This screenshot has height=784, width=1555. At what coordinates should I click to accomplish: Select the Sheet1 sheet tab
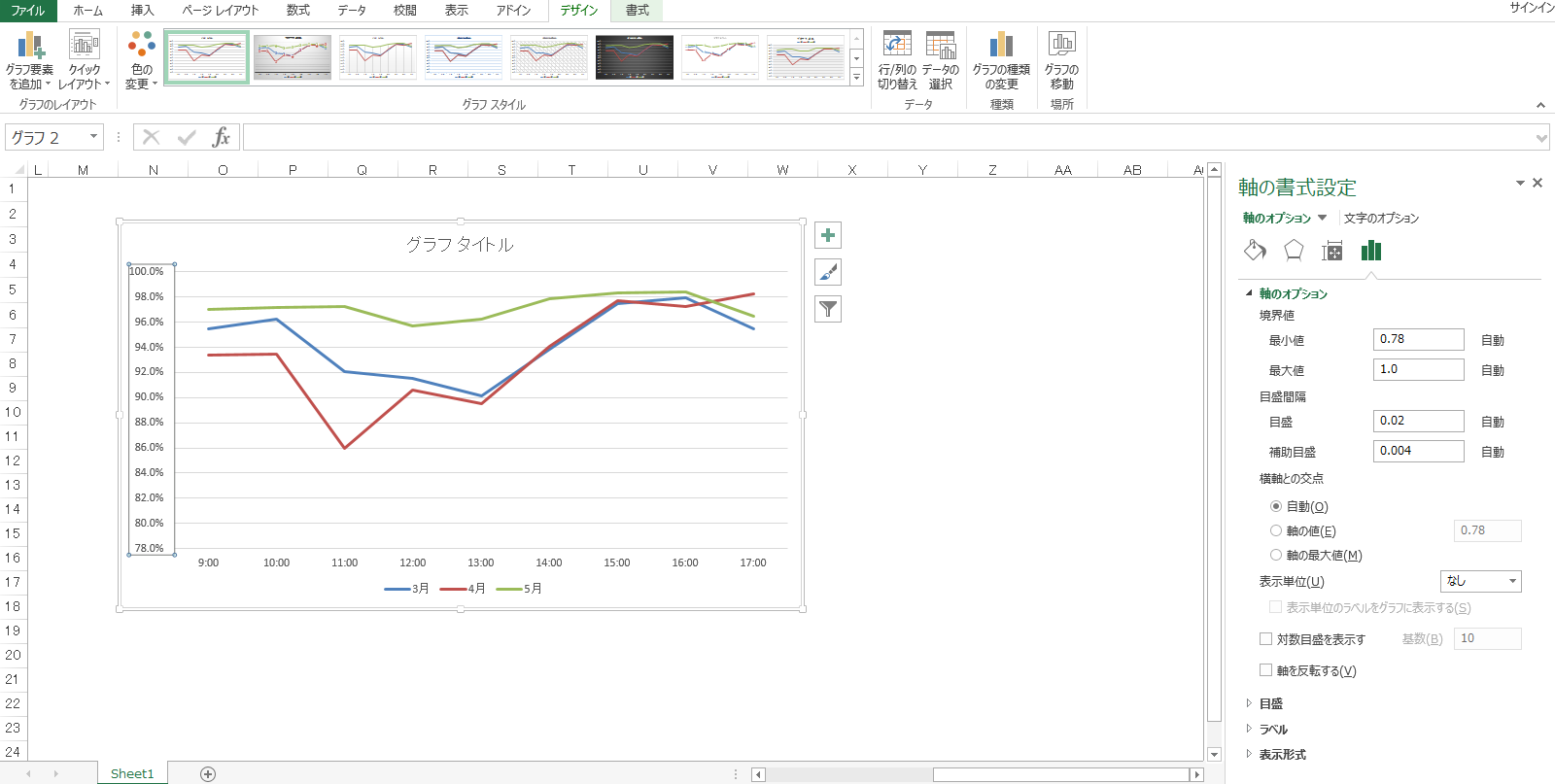point(132,773)
